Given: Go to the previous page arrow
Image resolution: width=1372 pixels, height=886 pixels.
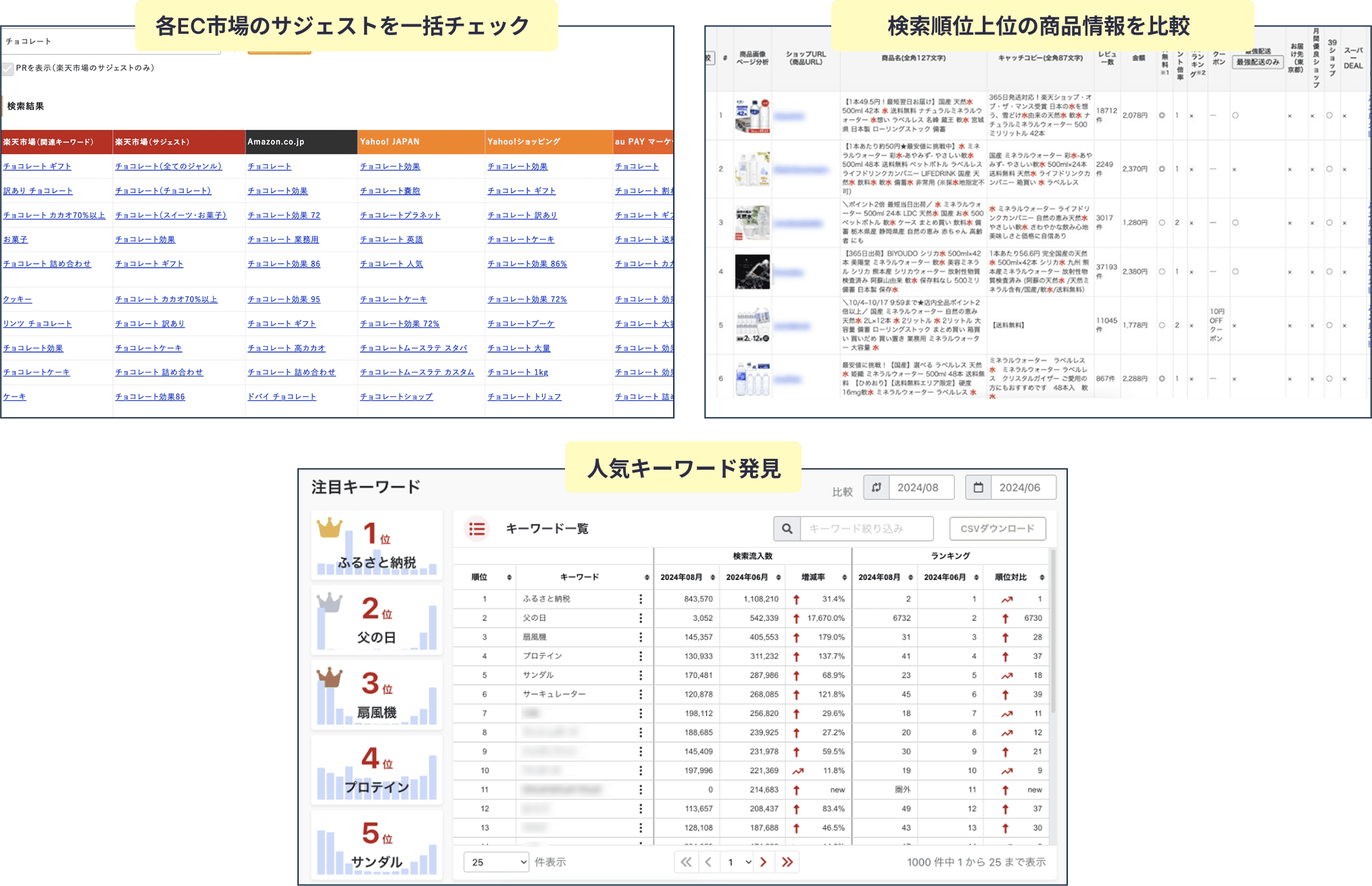Looking at the screenshot, I should (708, 862).
